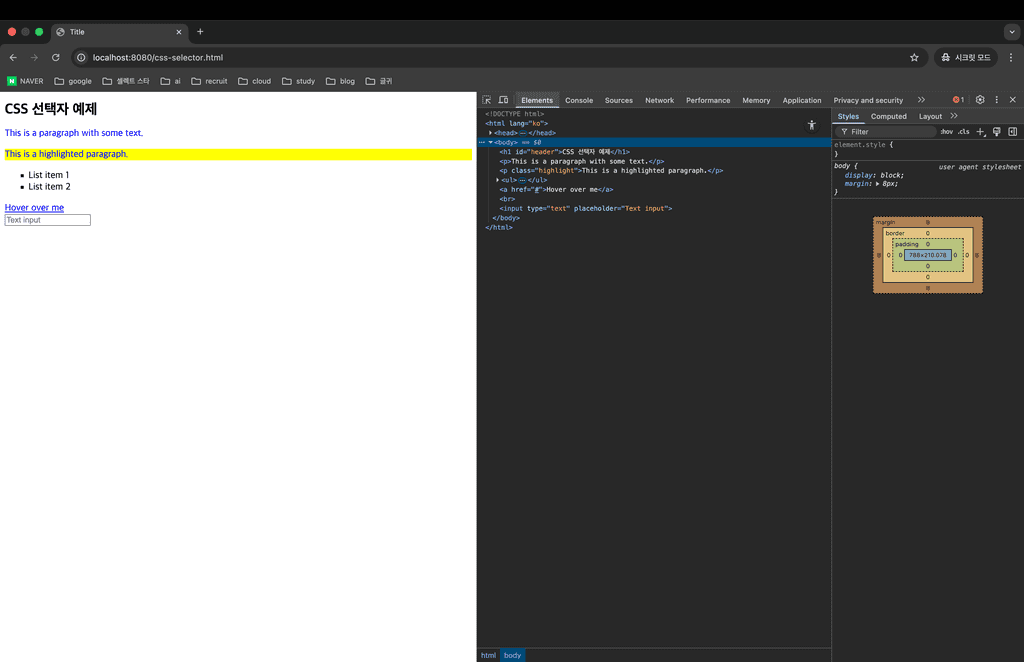Expand the ul element node
Screen dimensions: 1024x662
tap(498, 180)
